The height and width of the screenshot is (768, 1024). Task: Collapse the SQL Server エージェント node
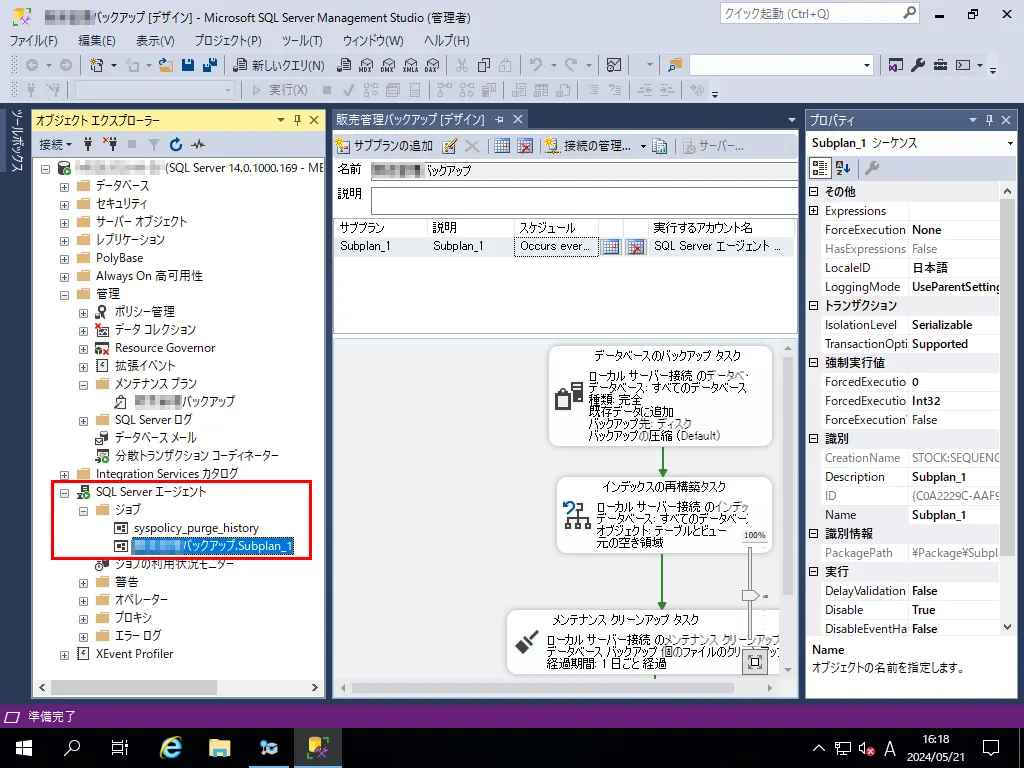pos(64,493)
